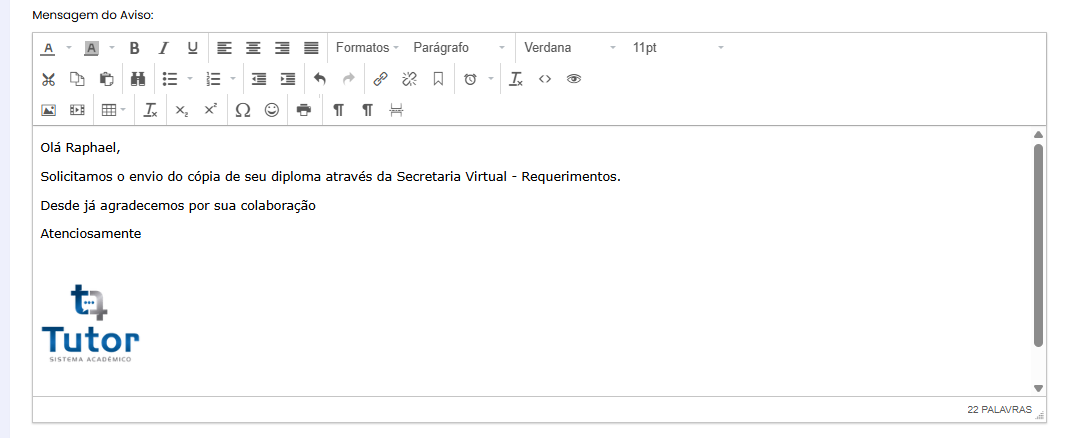Viewport: 1068px width, 438px height.
Task: Insert a hyperlink with the link icon
Action: 380,79
